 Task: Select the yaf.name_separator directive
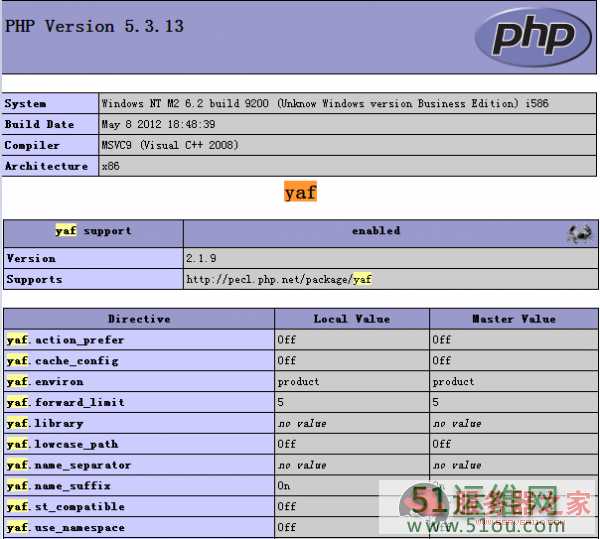click(139, 465)
